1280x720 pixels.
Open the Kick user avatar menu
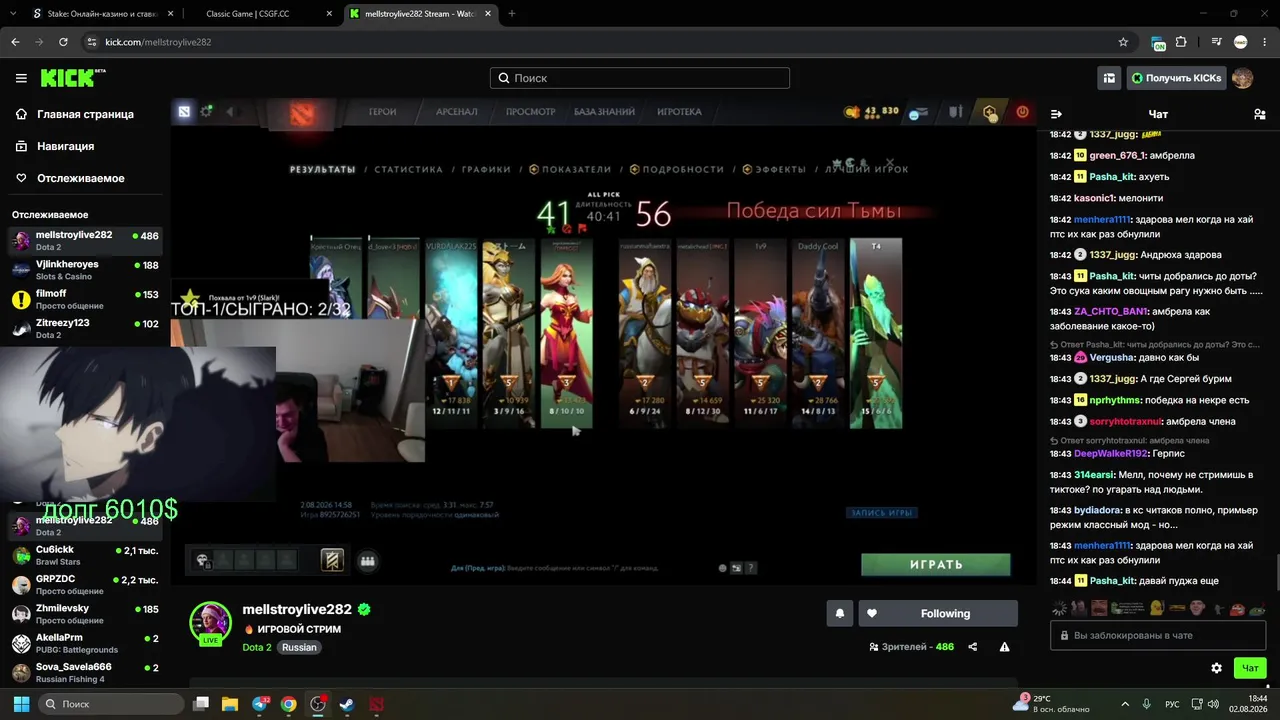point(1242,78)
